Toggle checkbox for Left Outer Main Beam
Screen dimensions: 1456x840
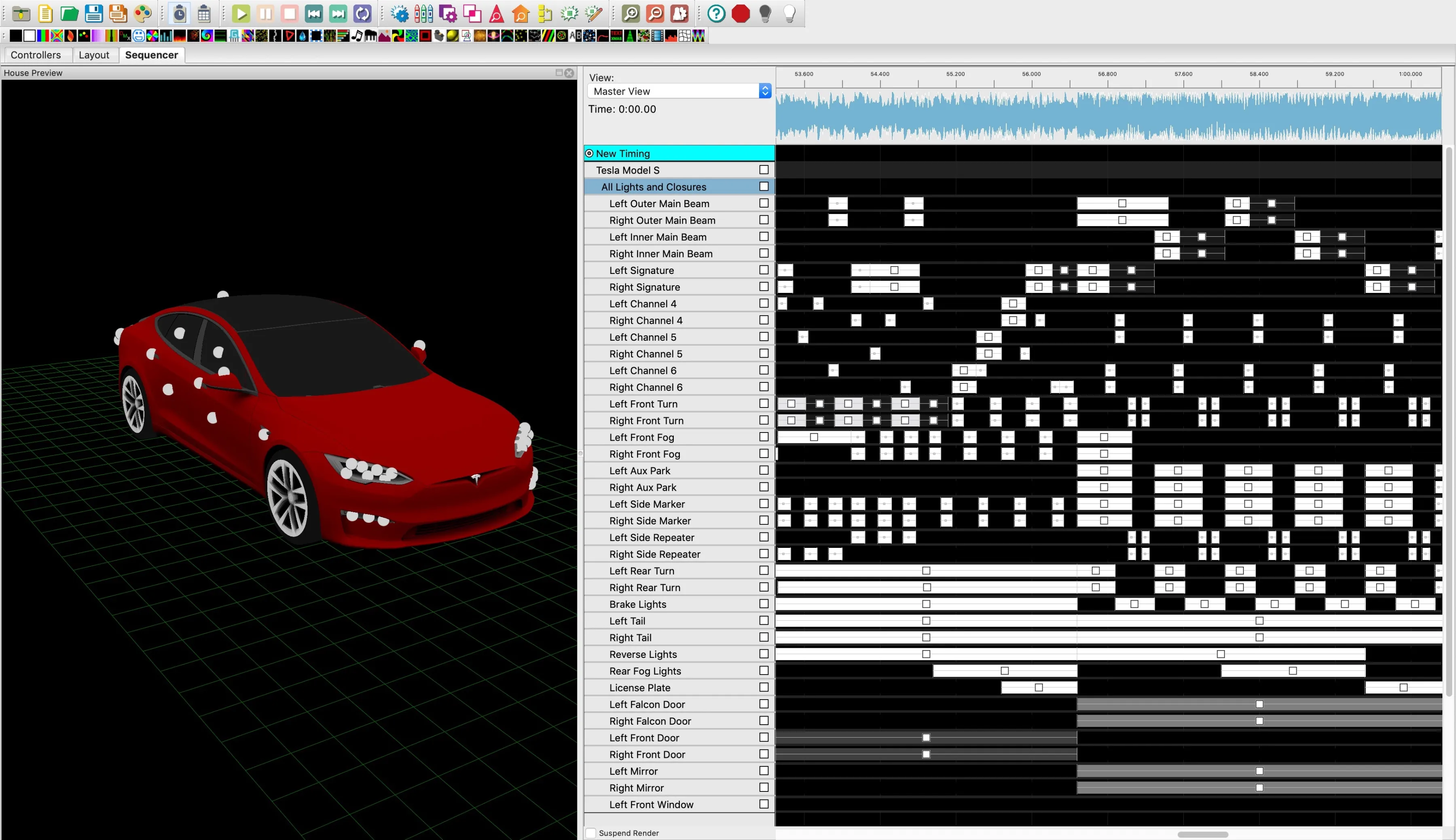pos(764,203)
